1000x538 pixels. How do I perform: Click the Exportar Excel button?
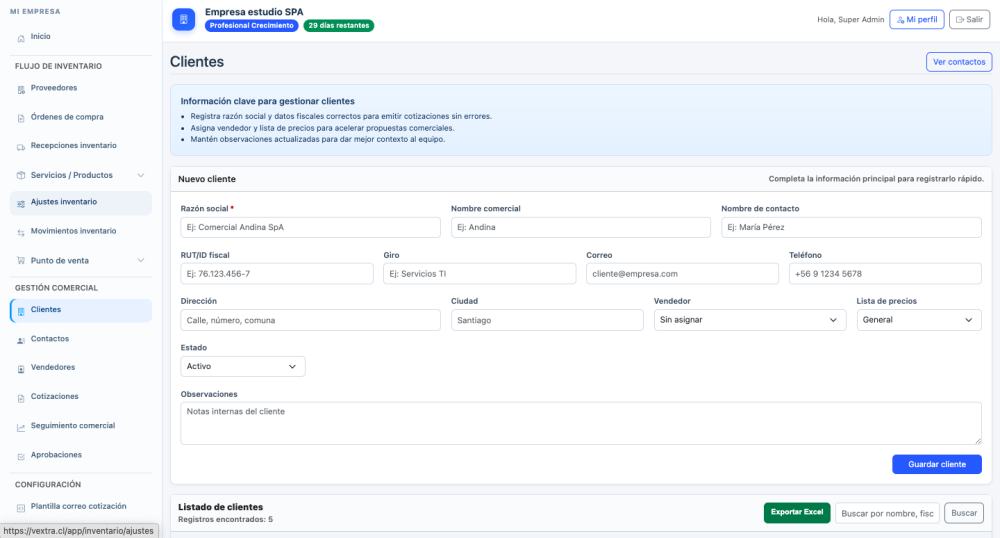pos(797,513)
